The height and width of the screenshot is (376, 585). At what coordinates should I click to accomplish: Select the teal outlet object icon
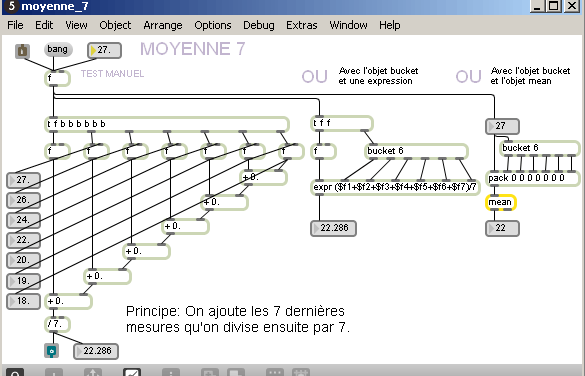(51, 351)
